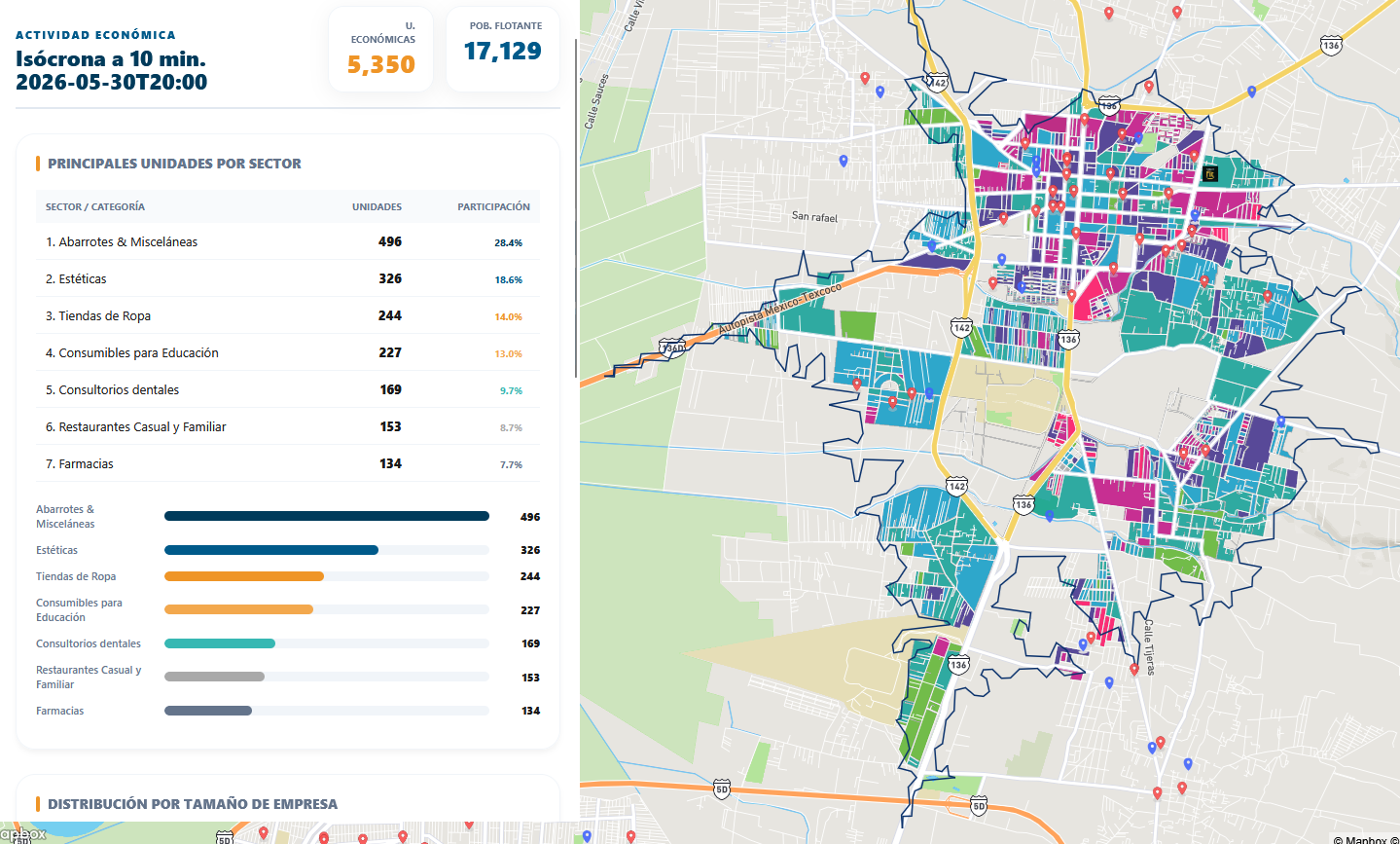Click the ACTIVIDAD ECONÓMICA heading
This screenshot has width=1400, height=844.
pos(95,35)
